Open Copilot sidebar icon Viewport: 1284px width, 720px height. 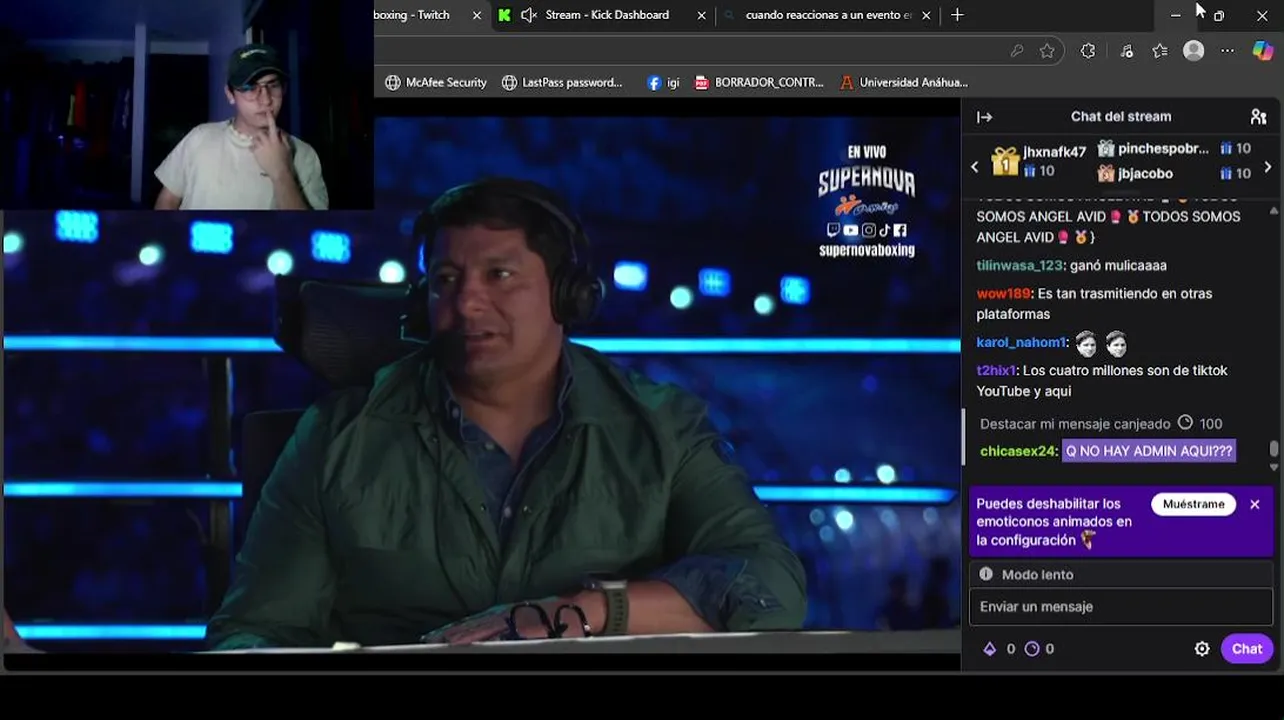[x=1263, y=51]
